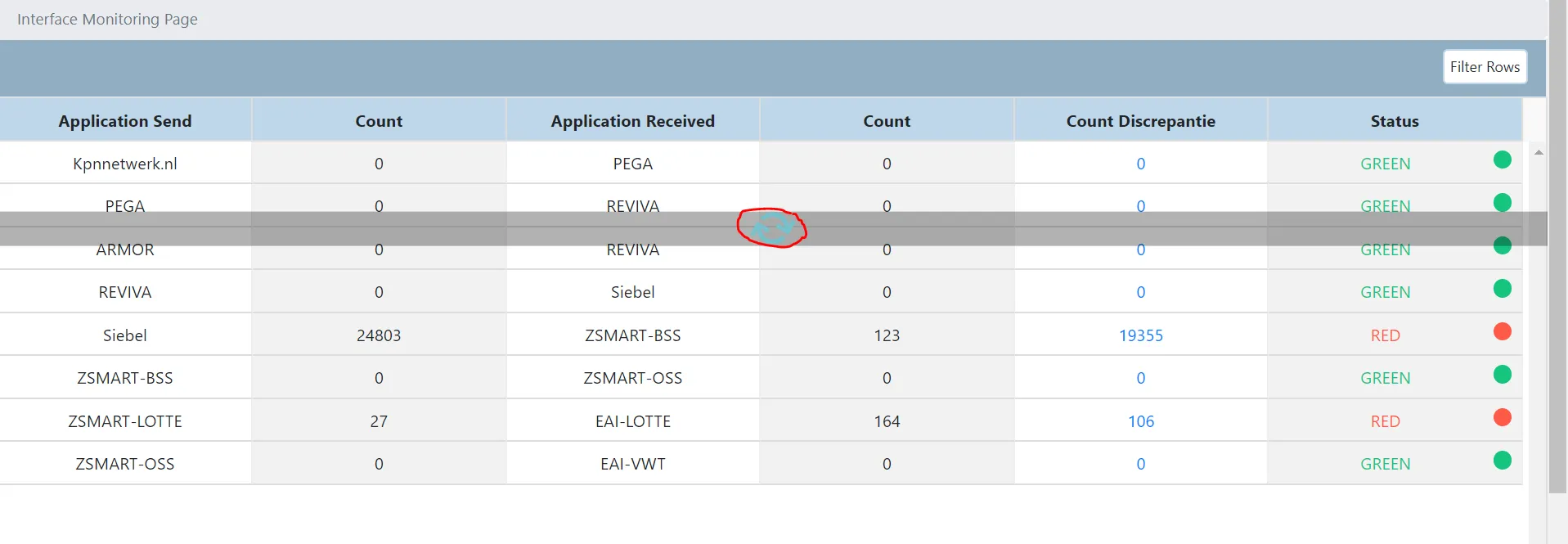Click the EAI-VWT cell
The image size is (1568, 544).
pos(633,464)
